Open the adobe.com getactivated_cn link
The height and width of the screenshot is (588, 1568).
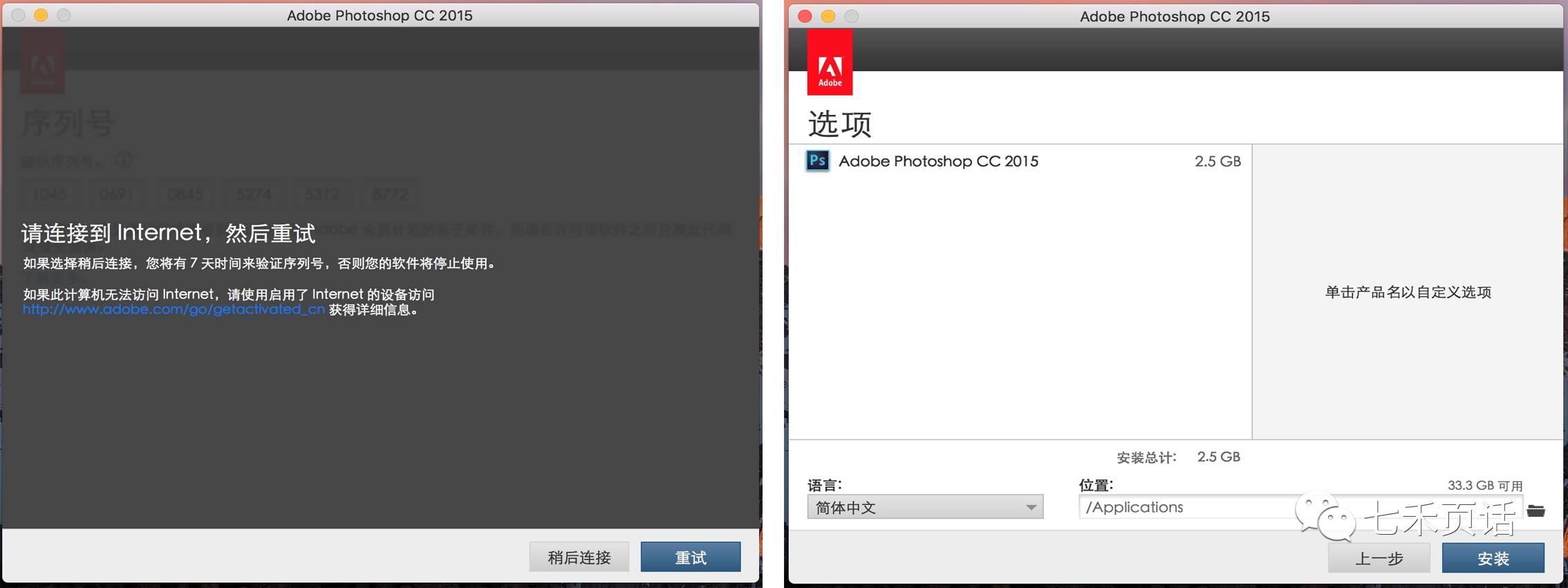click(x=174, y=309)
